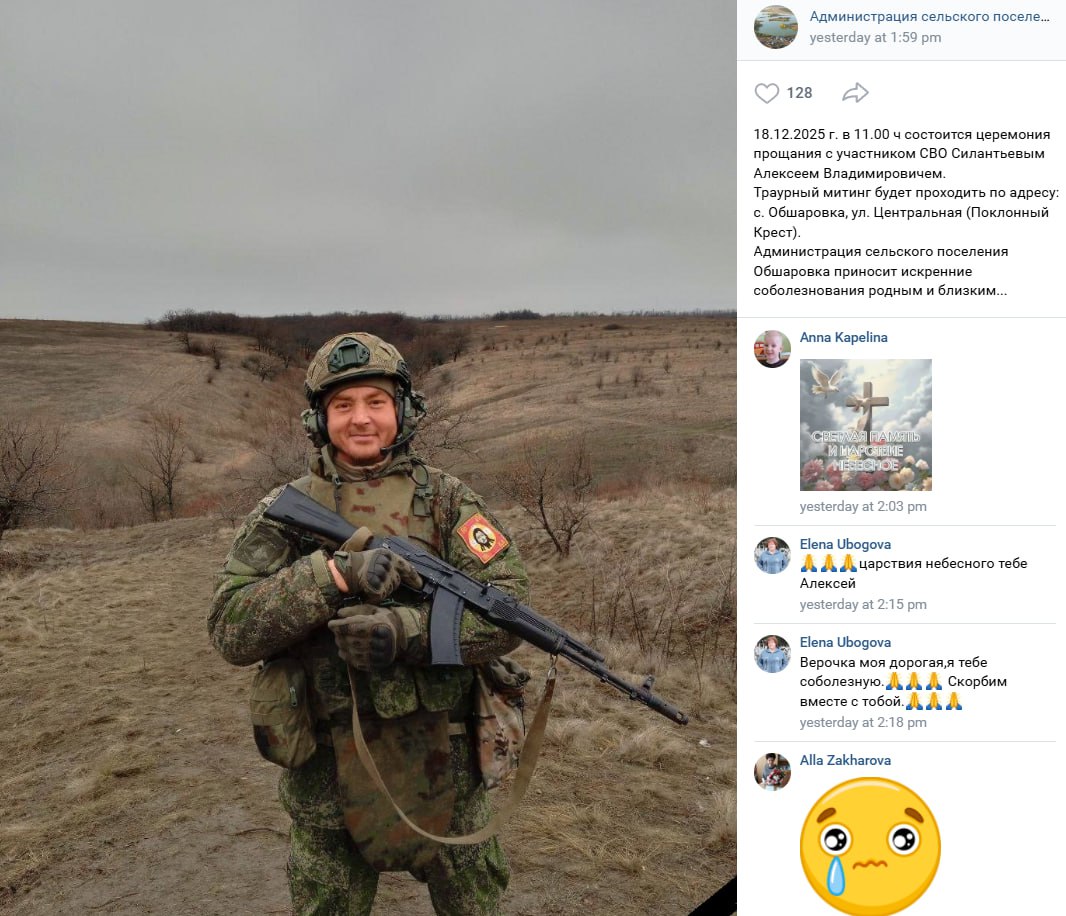This screenshot has width=1066, height=916.
Task: Share the post with the arrow icon
Action: (855, 92)
